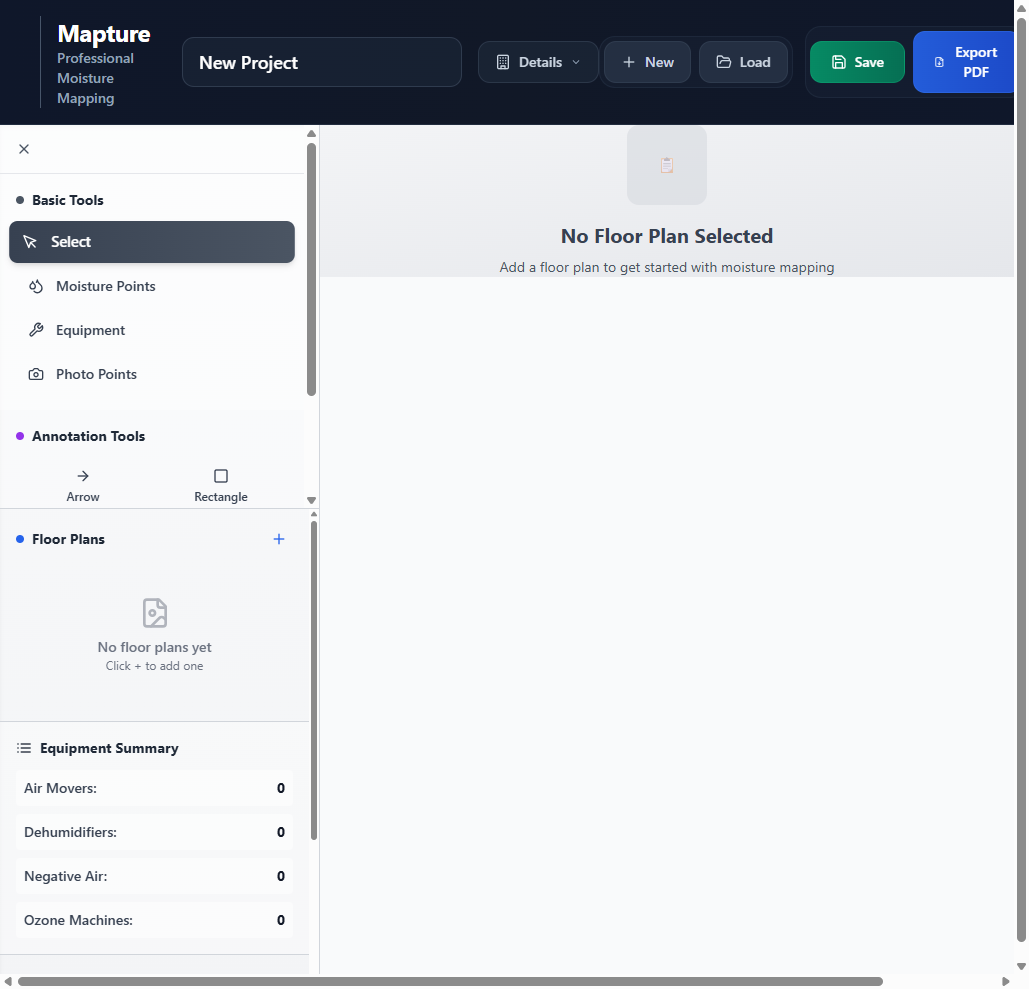Click the Annotation Tools section heading

click(x=89, y=436)
